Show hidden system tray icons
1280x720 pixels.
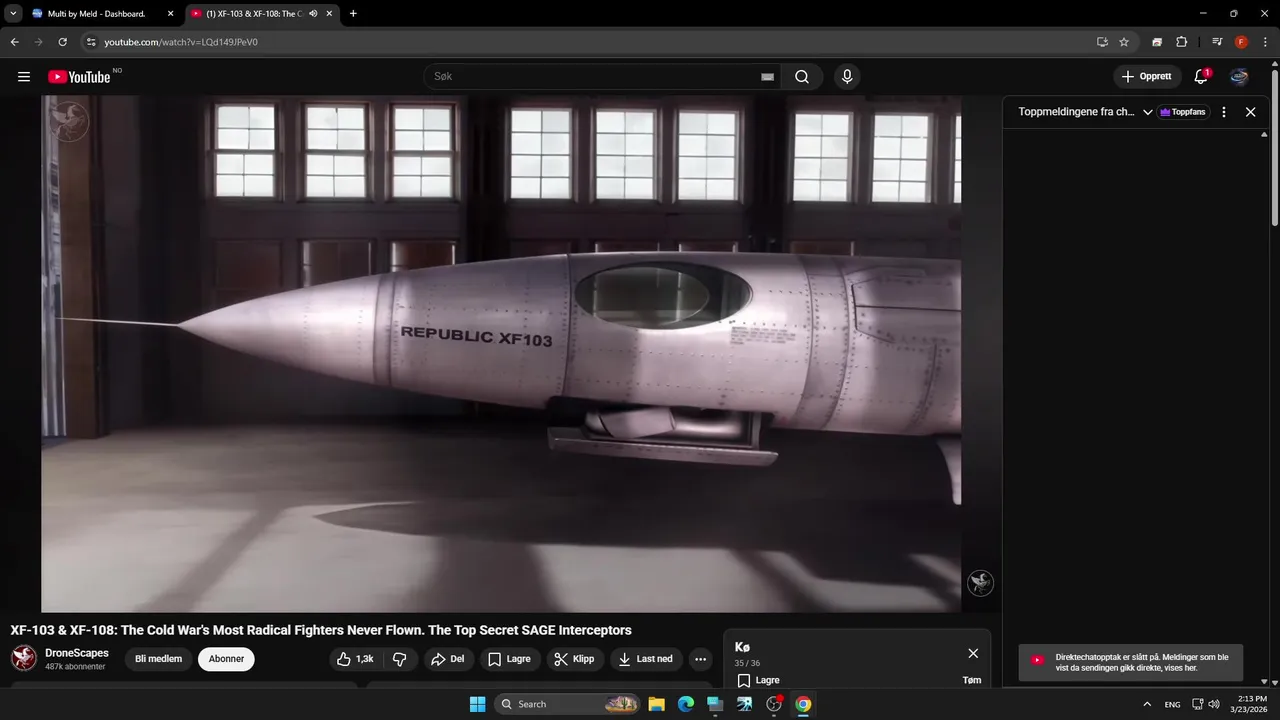coord(1147,704)
